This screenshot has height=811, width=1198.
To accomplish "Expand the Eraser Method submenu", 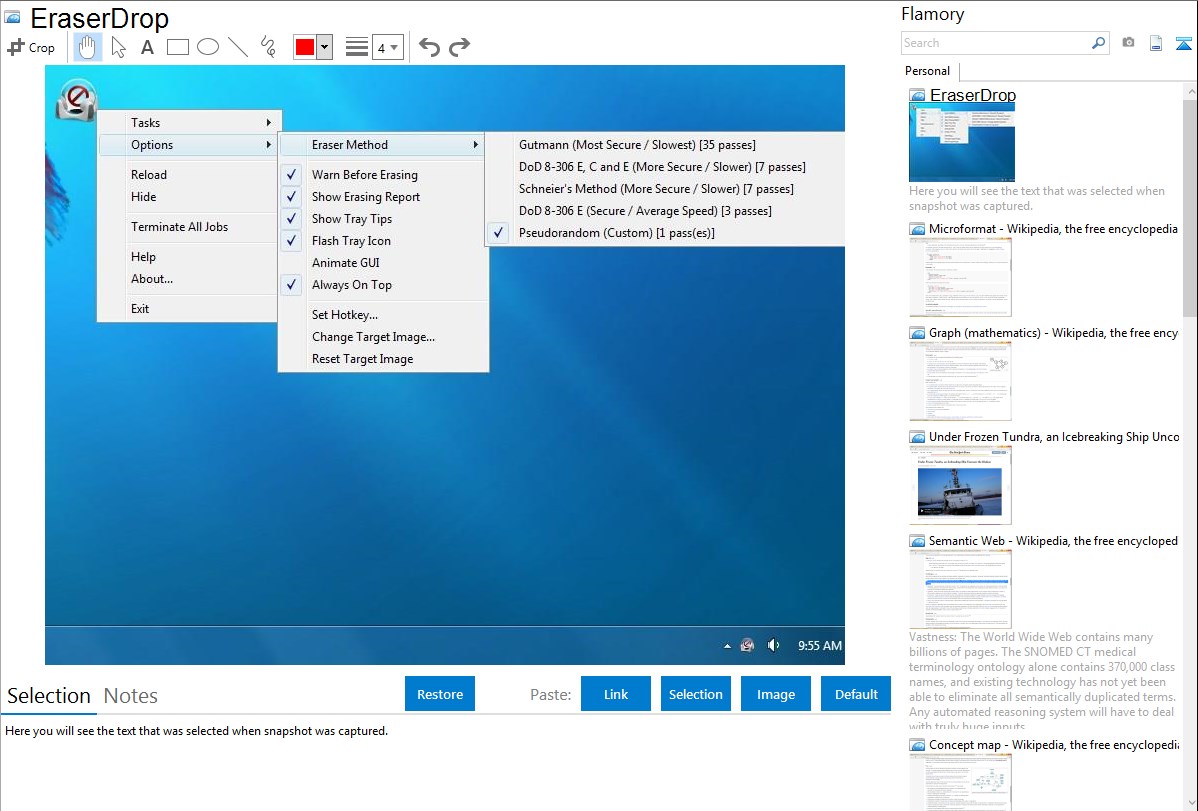I will (x=382, y=144).
